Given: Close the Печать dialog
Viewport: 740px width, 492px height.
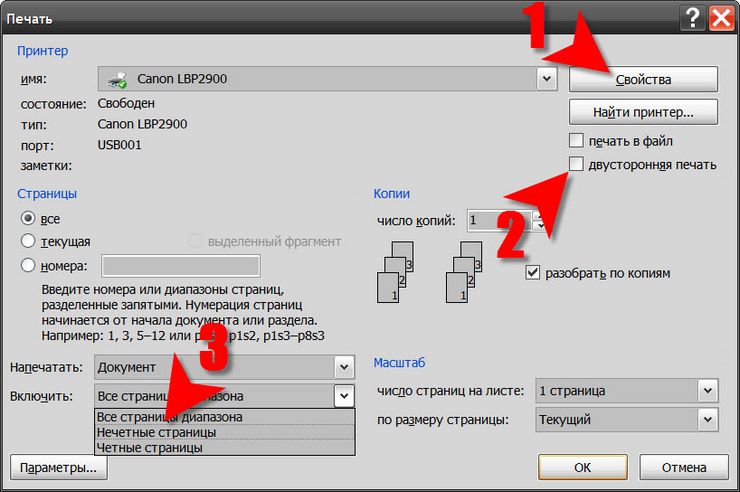Looking at the screenshot, I should coord(722,18).
